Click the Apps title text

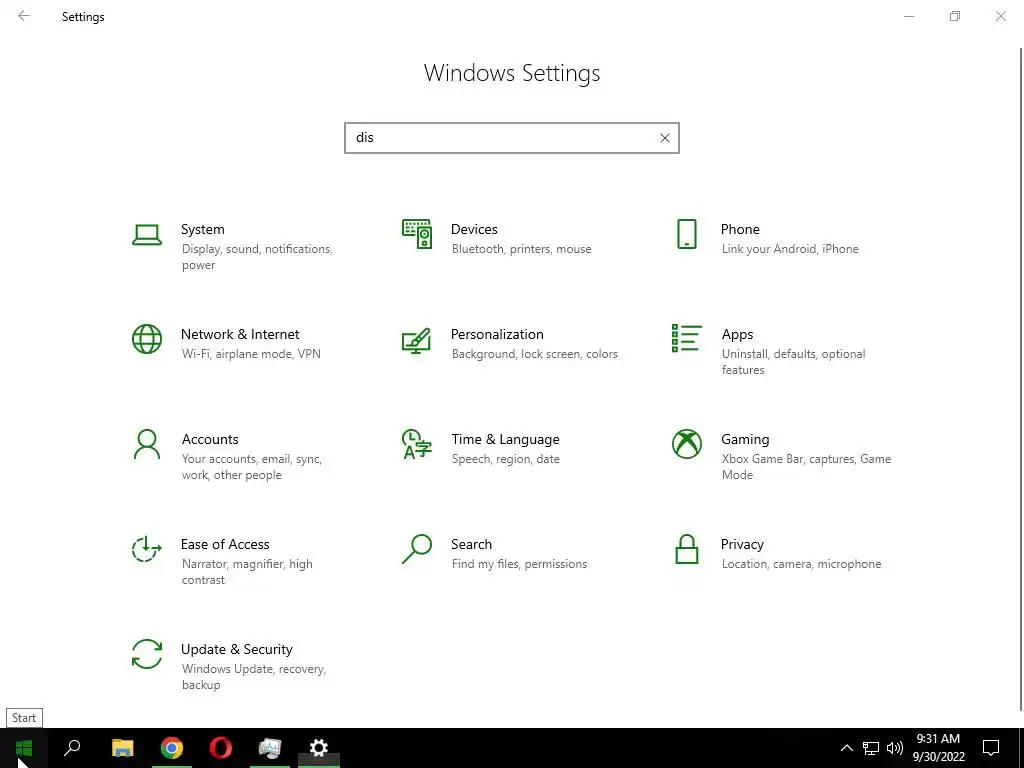pos(737,334)
